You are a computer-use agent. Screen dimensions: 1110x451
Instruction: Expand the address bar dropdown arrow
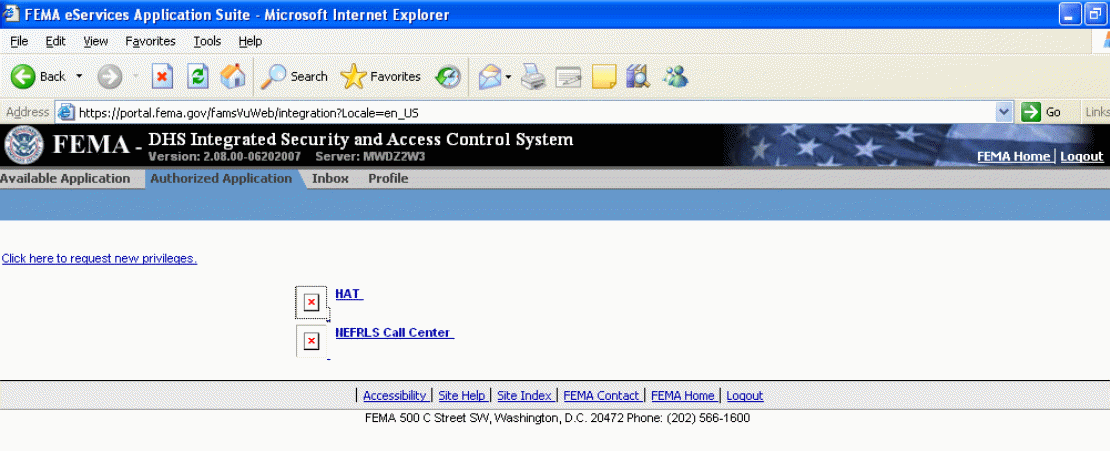(1004, 112)
